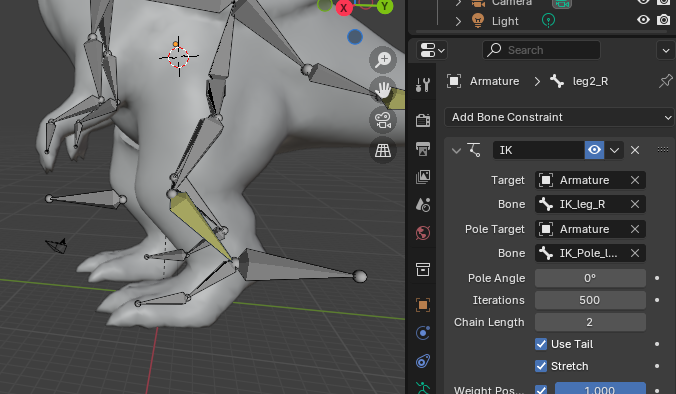Toggle camera view gizmo button
Screen dimensions: 676x394
[383, 120]
